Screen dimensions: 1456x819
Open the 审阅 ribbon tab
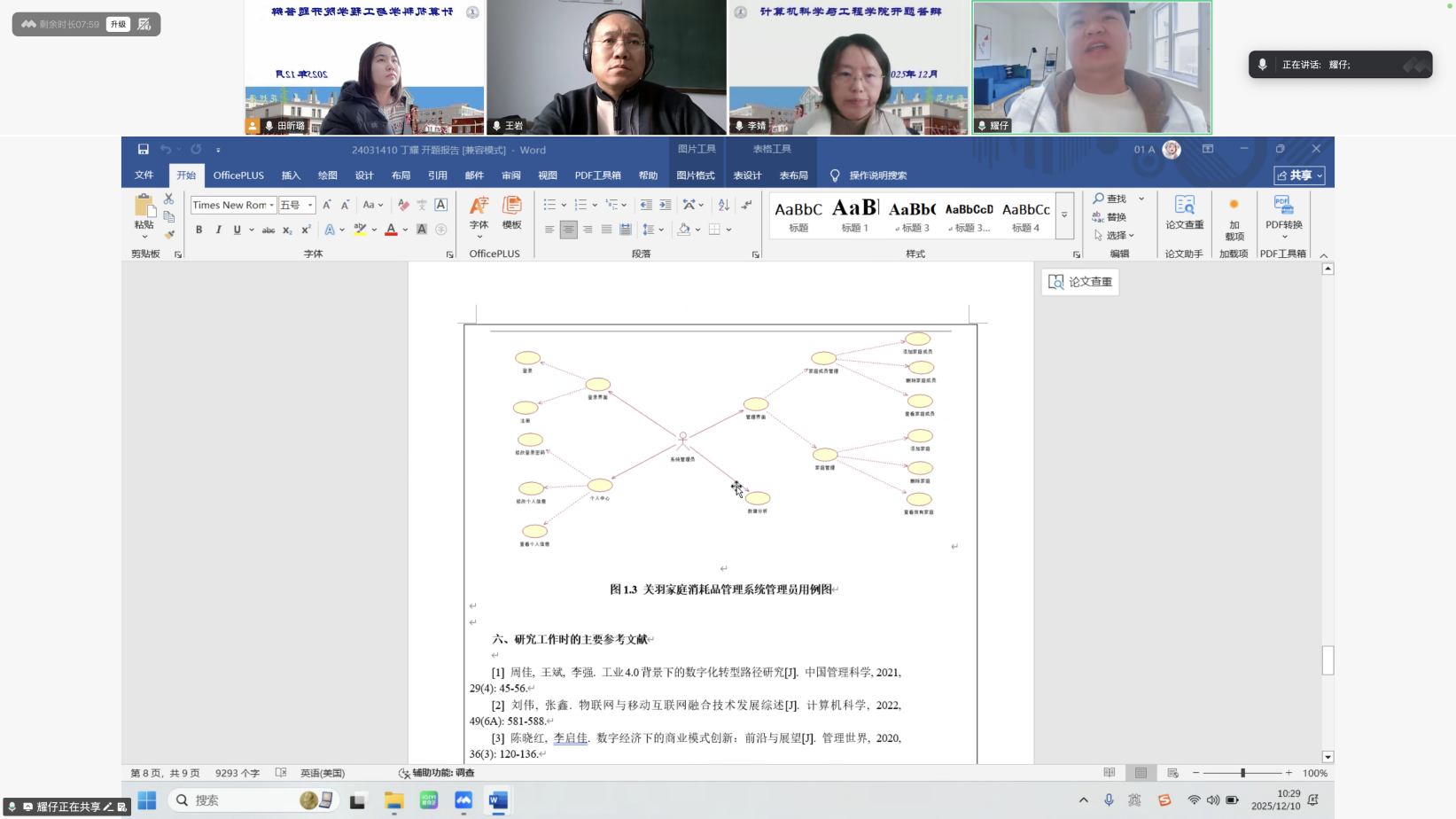[x=511, y=175]
